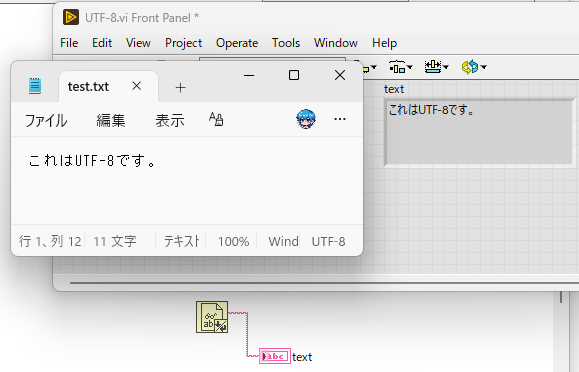Open the 表示 menu in Notepad
The height and width of the screenshot is (372, 579).
click(x=169, y=120)
